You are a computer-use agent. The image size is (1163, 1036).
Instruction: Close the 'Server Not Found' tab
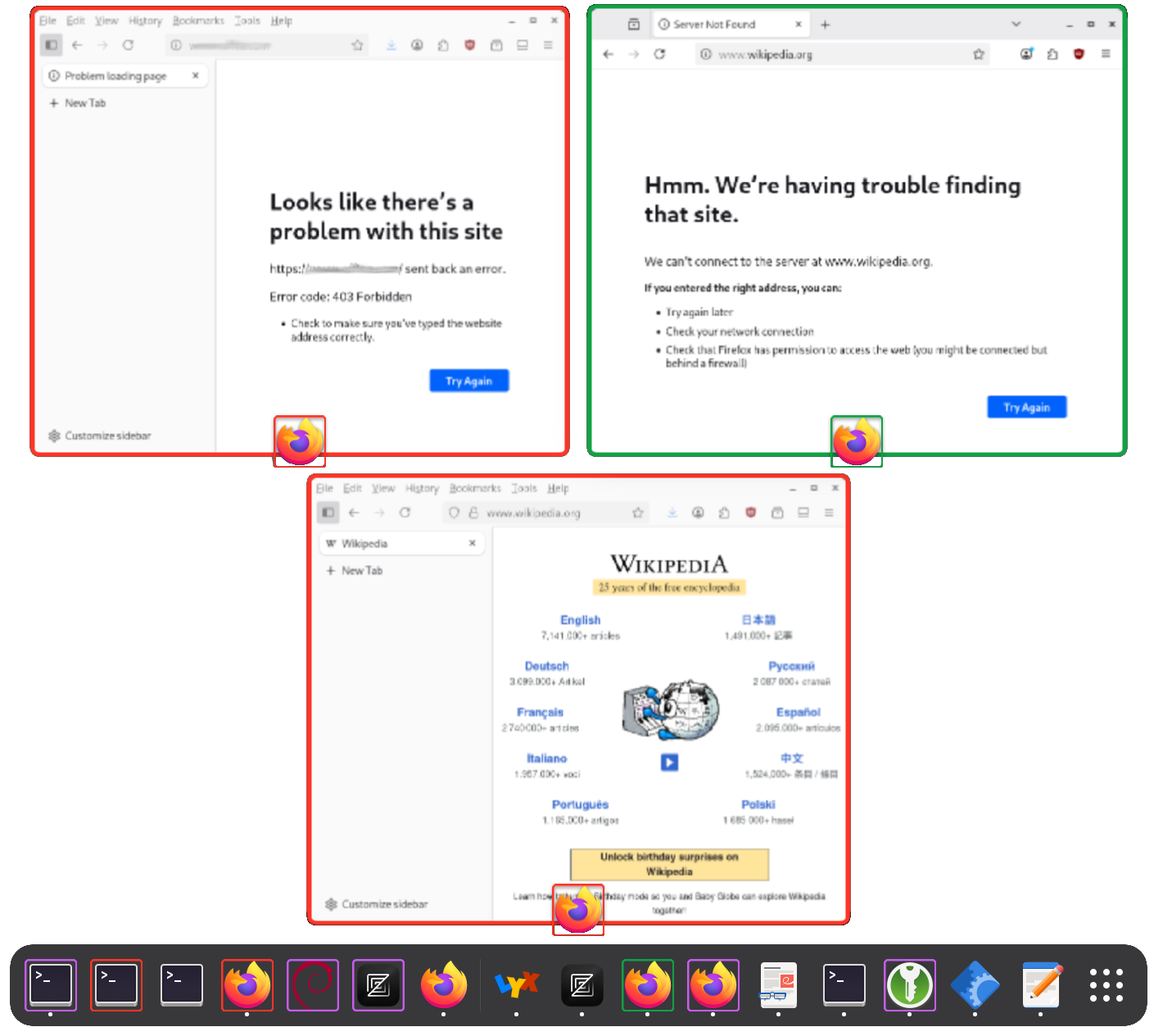[x=799, y=25]
